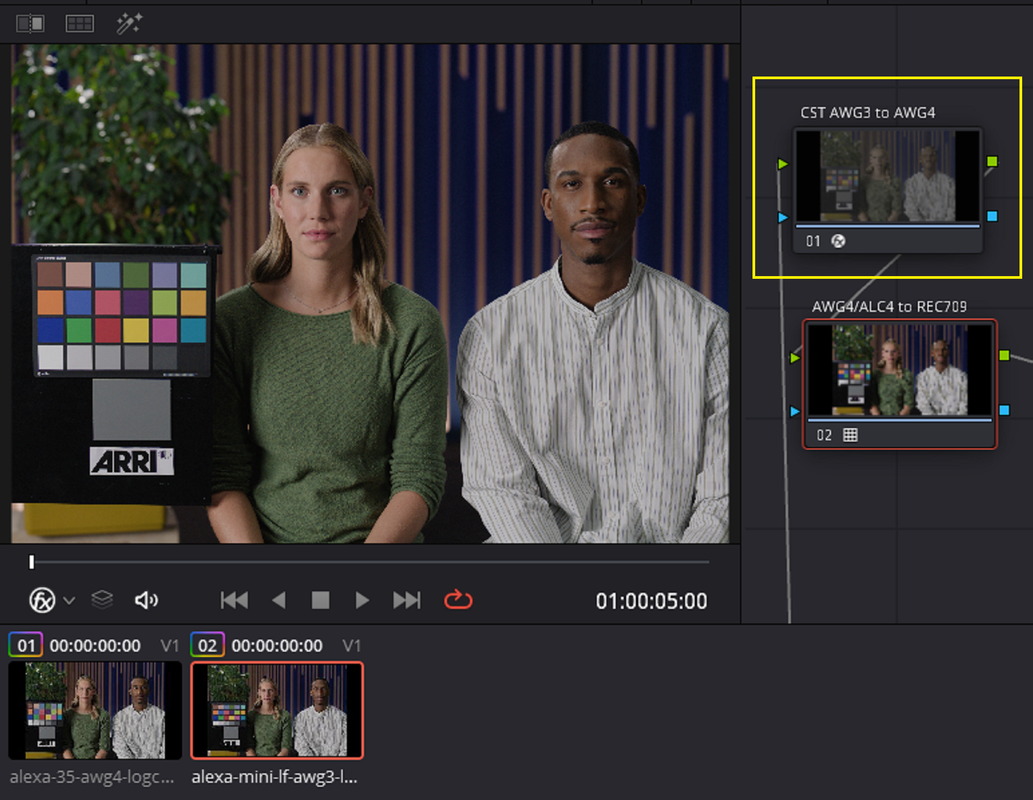Click the viewer timecode 01:00:05:00
The height and width of the screenshot is (800, 1033).
(x=651, y=601)
